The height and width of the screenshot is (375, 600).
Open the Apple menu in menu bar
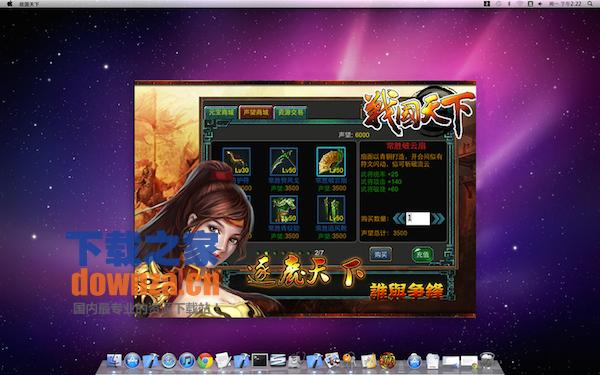pos(10,4)
